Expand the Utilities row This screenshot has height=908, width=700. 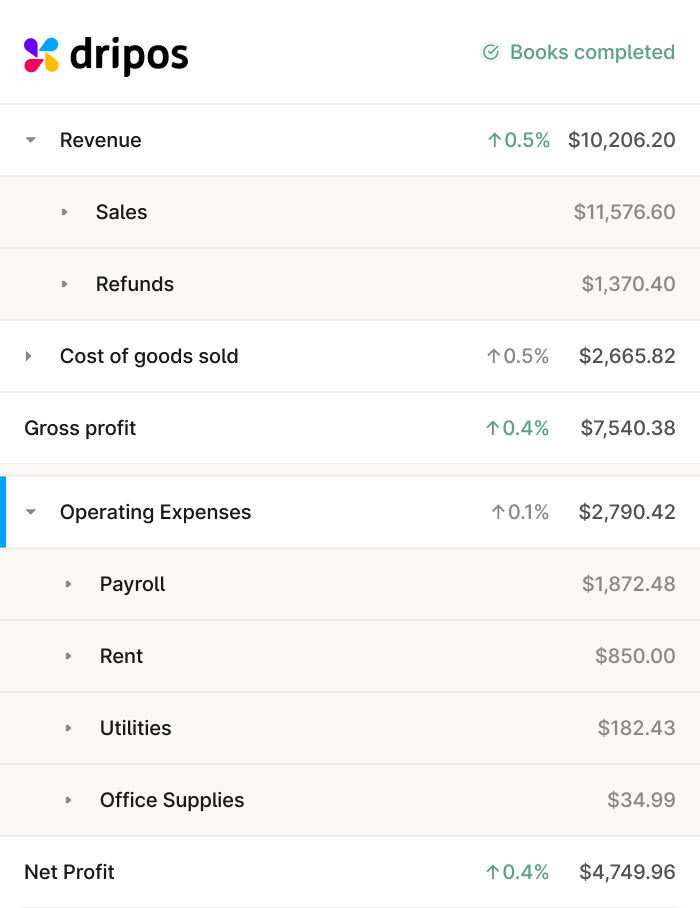click(x=69, y=729)
